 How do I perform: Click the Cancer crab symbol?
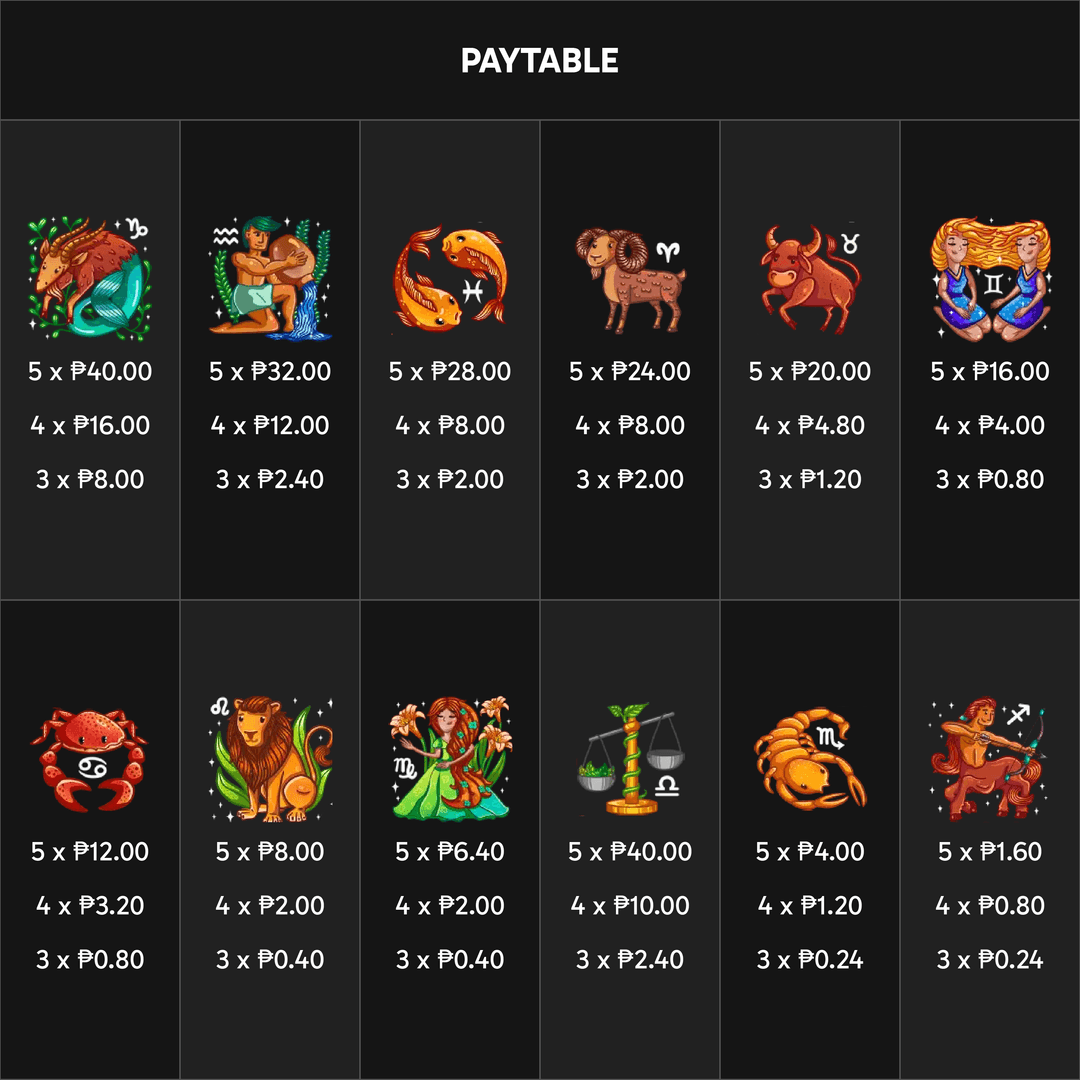(90, 759)
